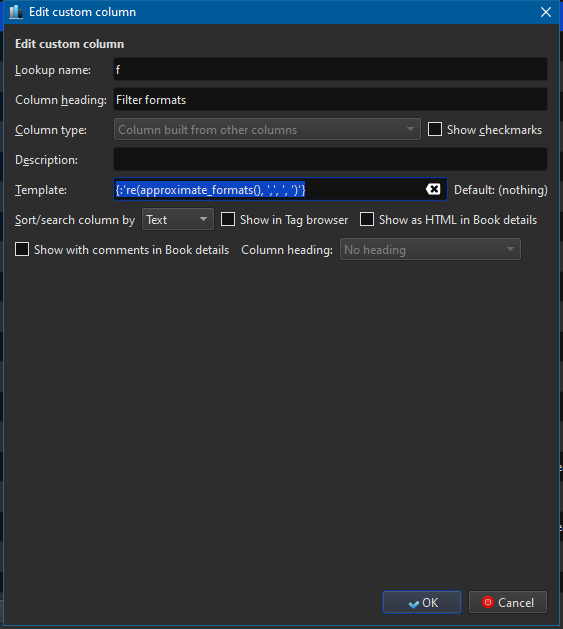
Task: Click the Cancel button
Action: tap(508, 602)
